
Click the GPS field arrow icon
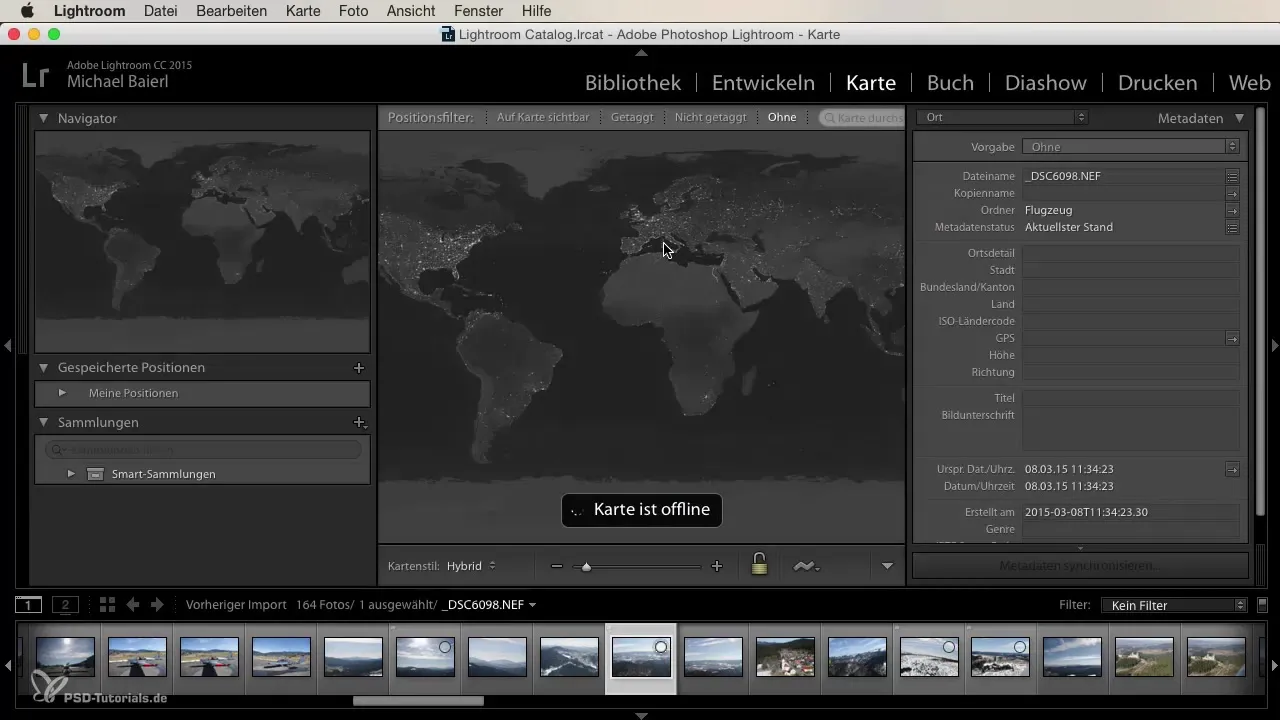coord(1233,339)
